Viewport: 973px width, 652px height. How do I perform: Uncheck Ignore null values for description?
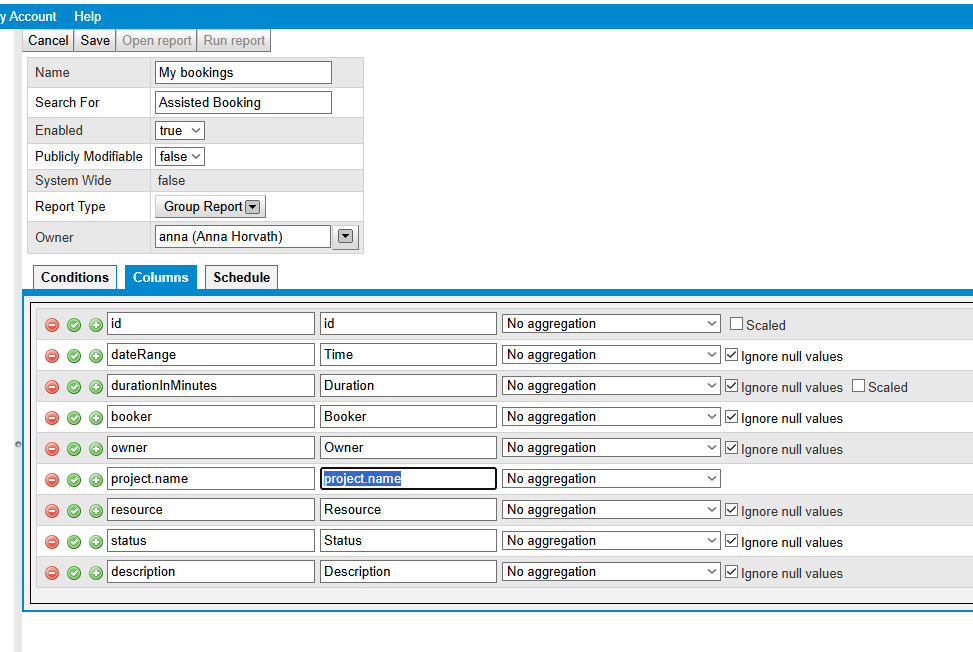(x=732, y=572)
